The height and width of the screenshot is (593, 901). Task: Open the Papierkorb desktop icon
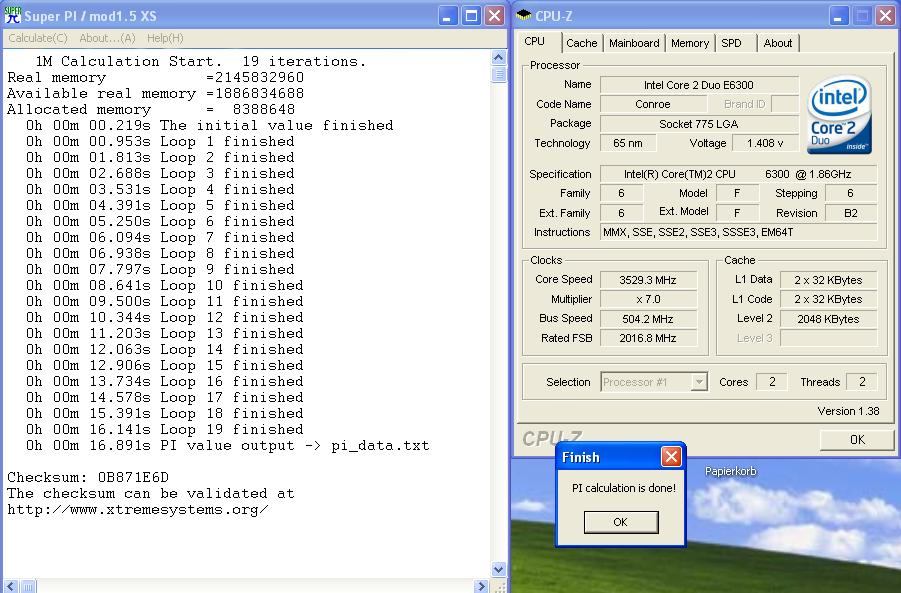point(730,471)
